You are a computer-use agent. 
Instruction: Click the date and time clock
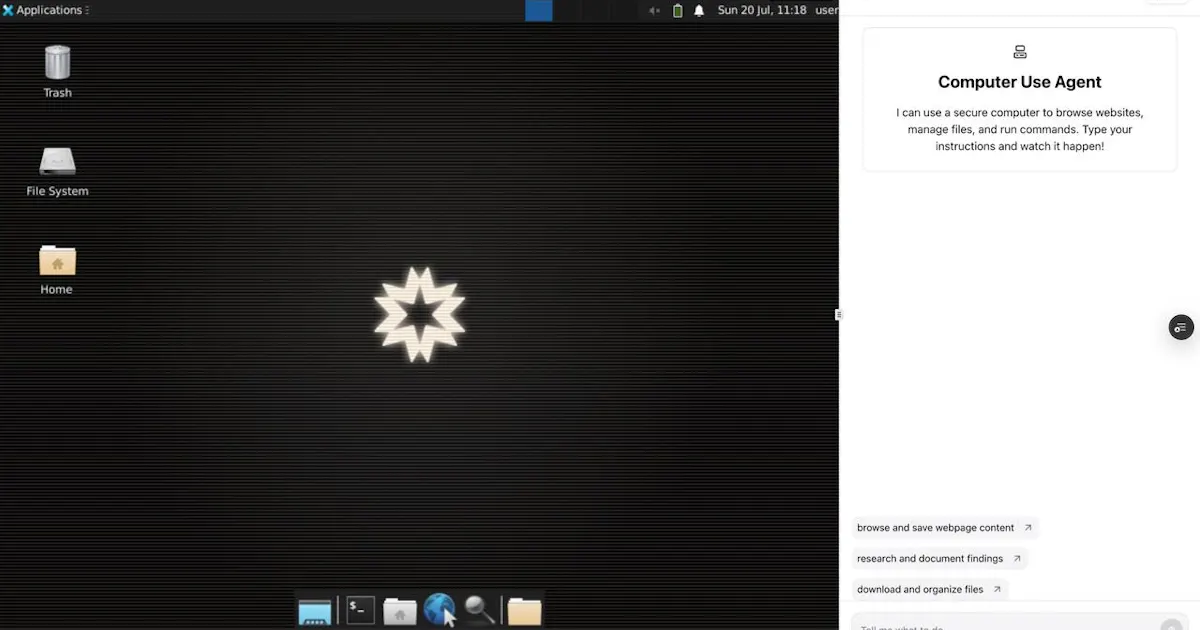[762, 10]
